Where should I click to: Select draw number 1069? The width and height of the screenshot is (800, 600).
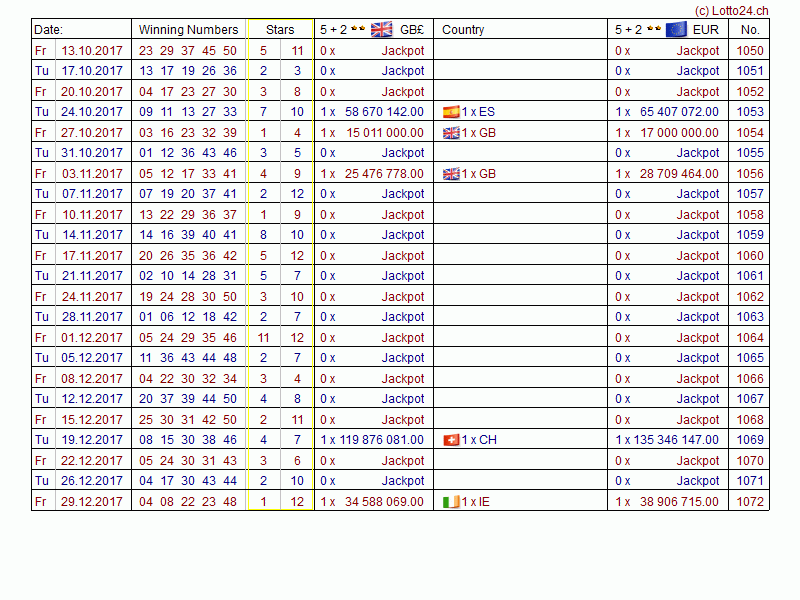[750, 440]
